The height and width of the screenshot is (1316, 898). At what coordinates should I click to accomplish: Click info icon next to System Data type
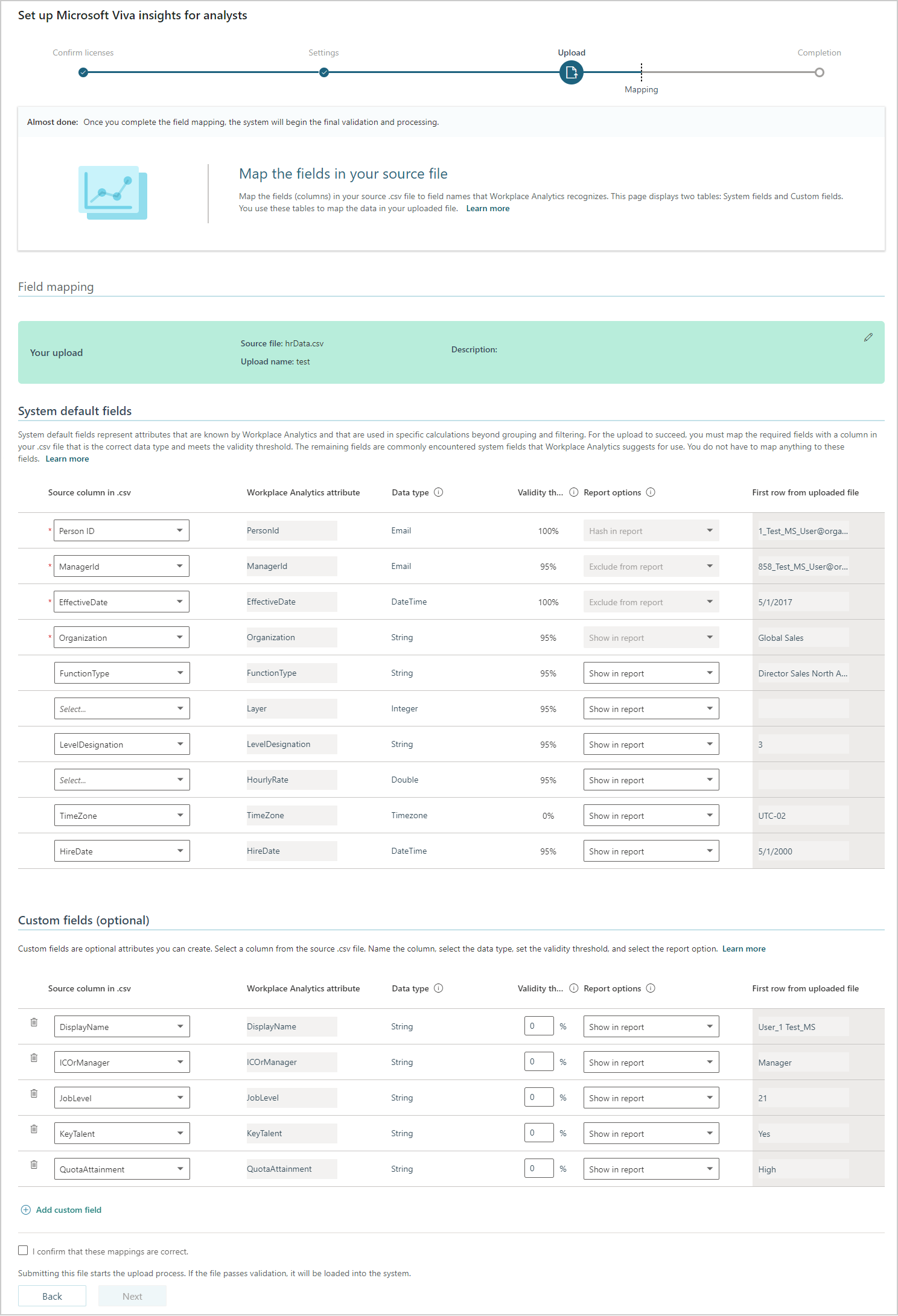(439, 492)
